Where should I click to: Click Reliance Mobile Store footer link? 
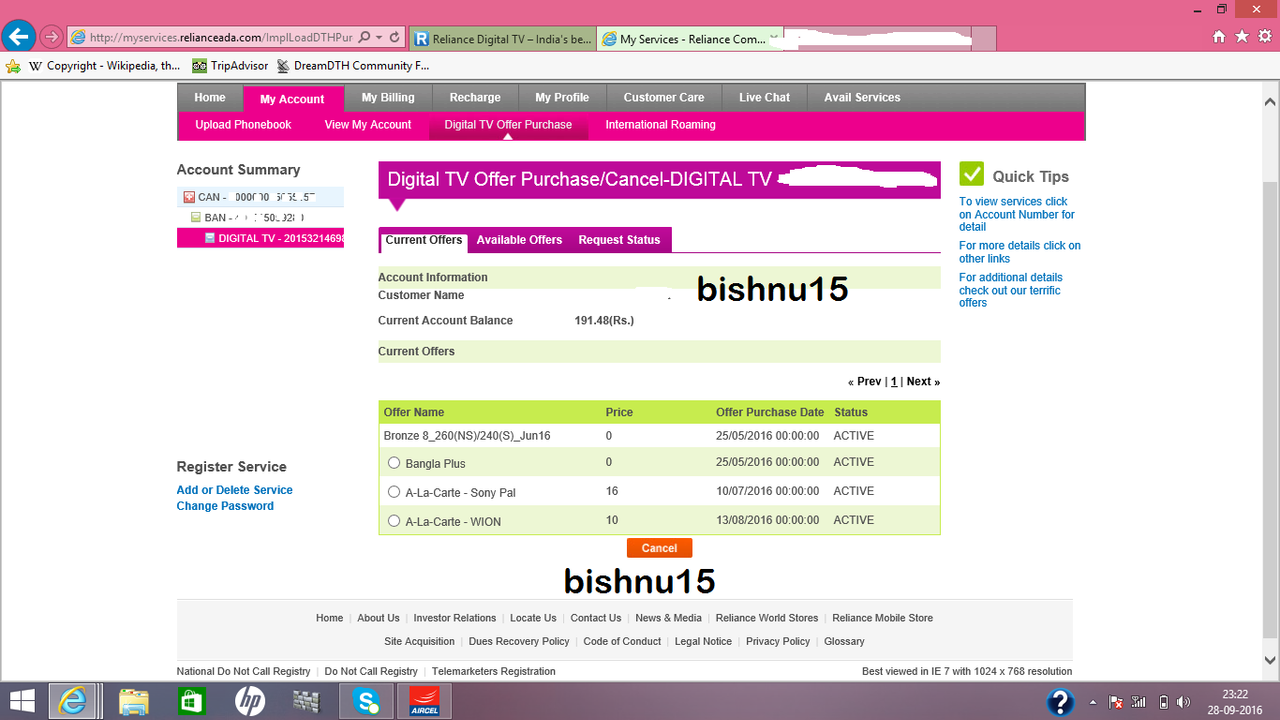882,618
